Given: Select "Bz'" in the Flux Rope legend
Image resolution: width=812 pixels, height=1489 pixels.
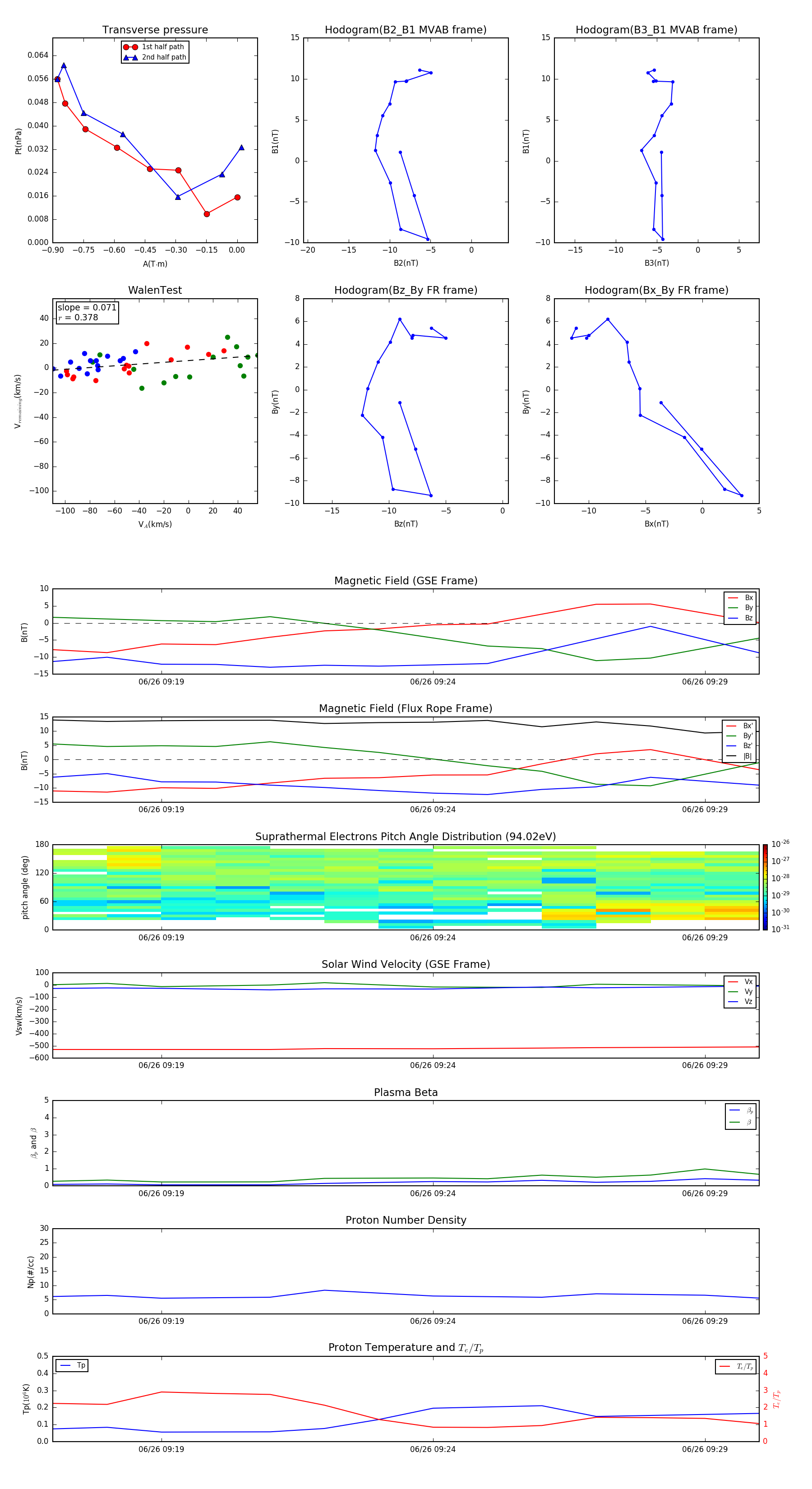Looking at the screenshot, I should (740, 746).
